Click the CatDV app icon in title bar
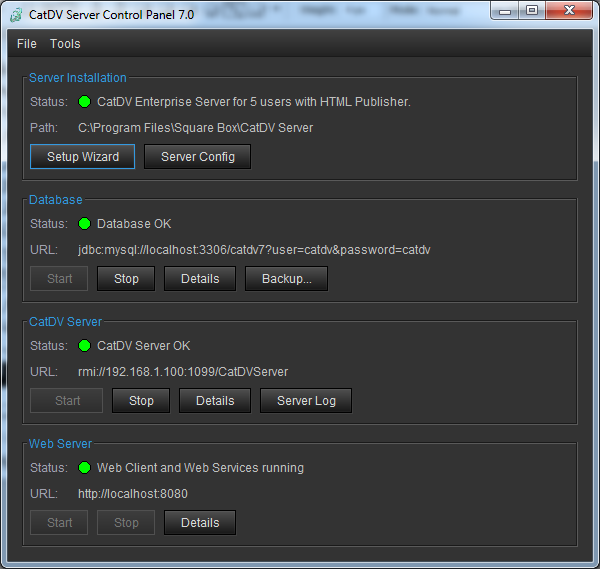The image size is (600, 569). click(16, 15)
